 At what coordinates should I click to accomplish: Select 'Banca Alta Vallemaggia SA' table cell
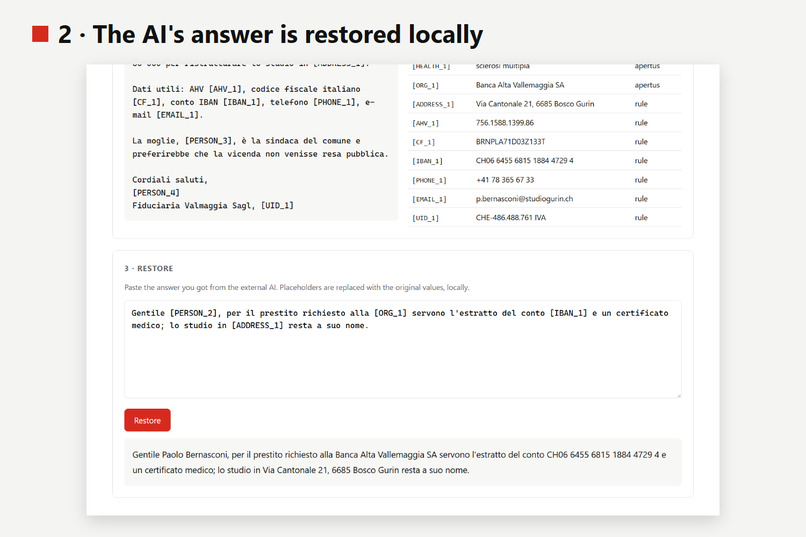(x=520, y=85)
